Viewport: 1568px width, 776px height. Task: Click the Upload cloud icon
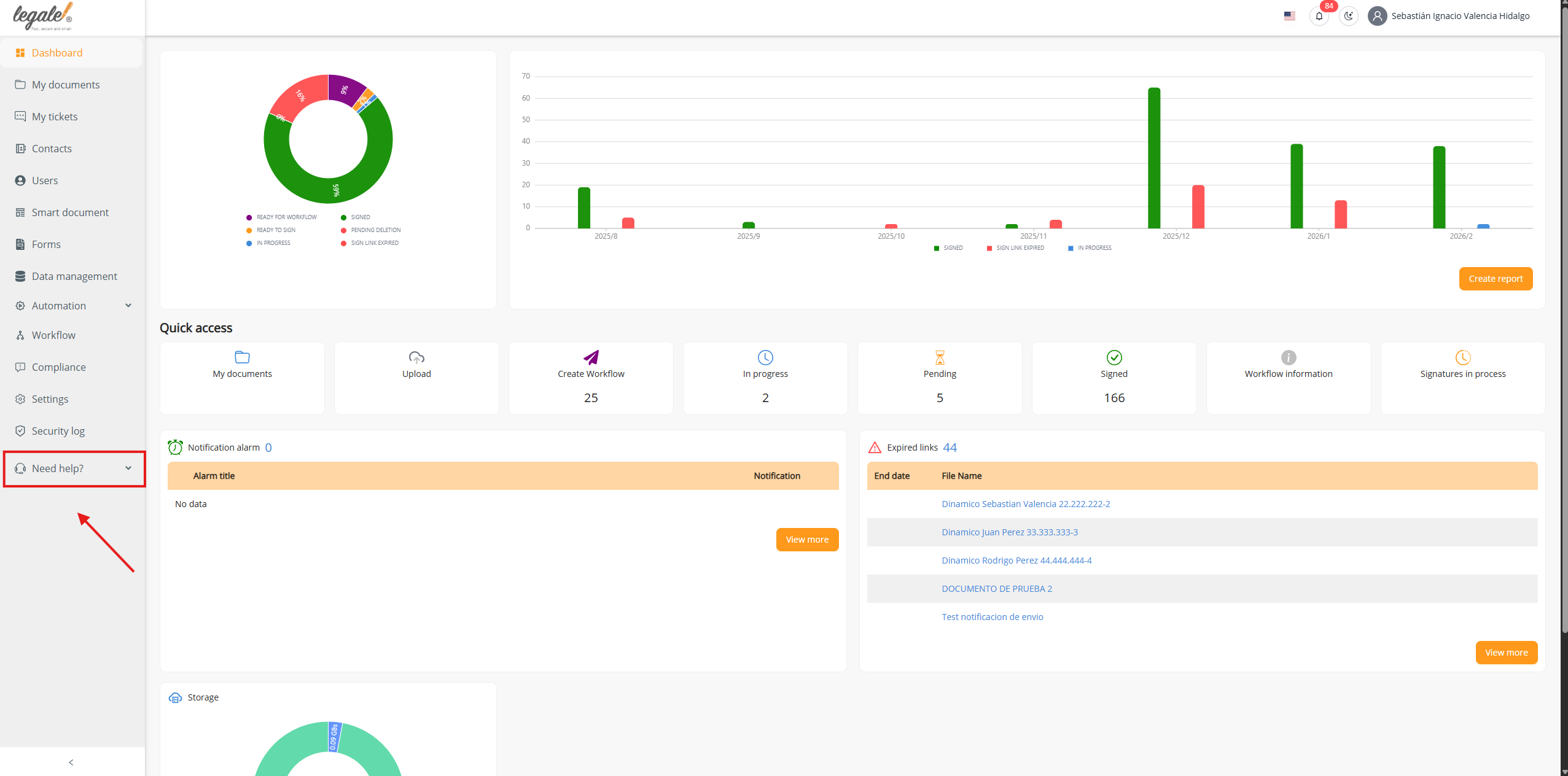416,357
